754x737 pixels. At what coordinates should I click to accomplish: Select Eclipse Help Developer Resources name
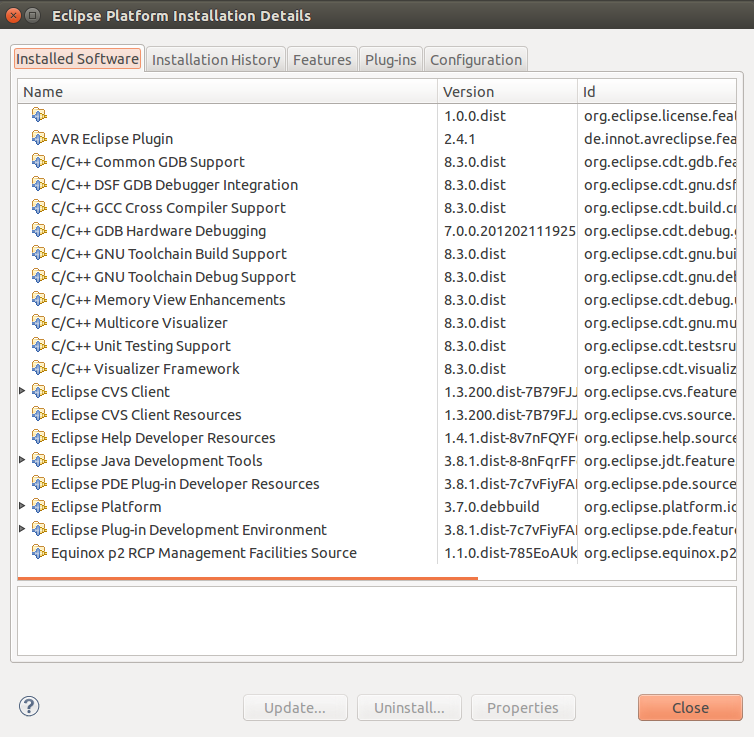pyautogui.click(x=163, y=438)
